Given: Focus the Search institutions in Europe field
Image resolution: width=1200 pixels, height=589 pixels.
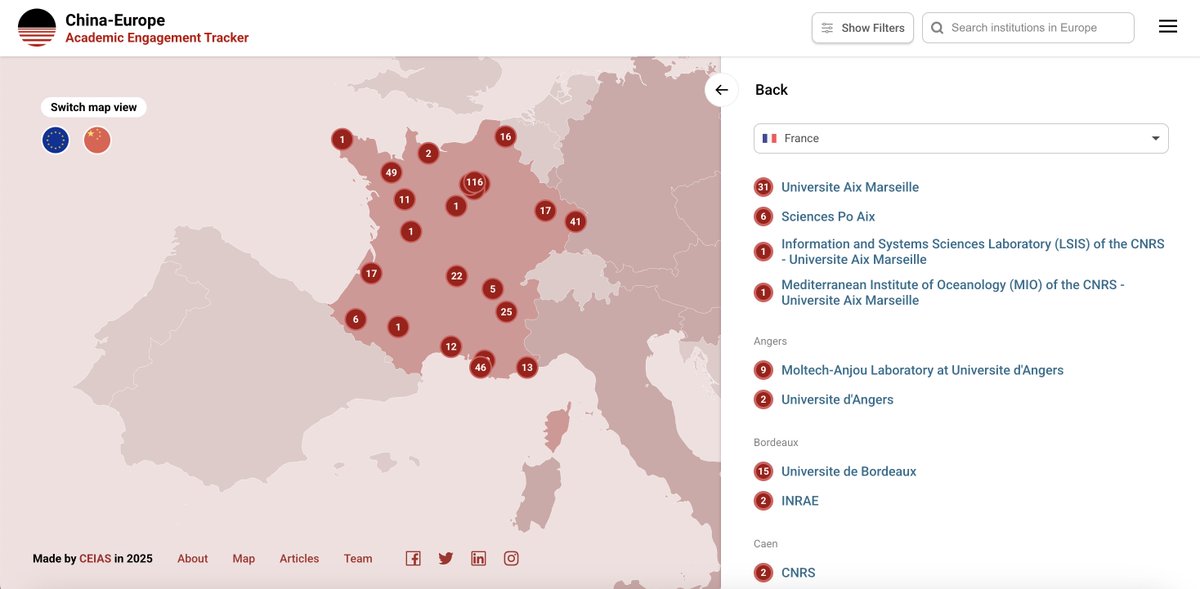Looking at the screenshot, I should 1028,28.
